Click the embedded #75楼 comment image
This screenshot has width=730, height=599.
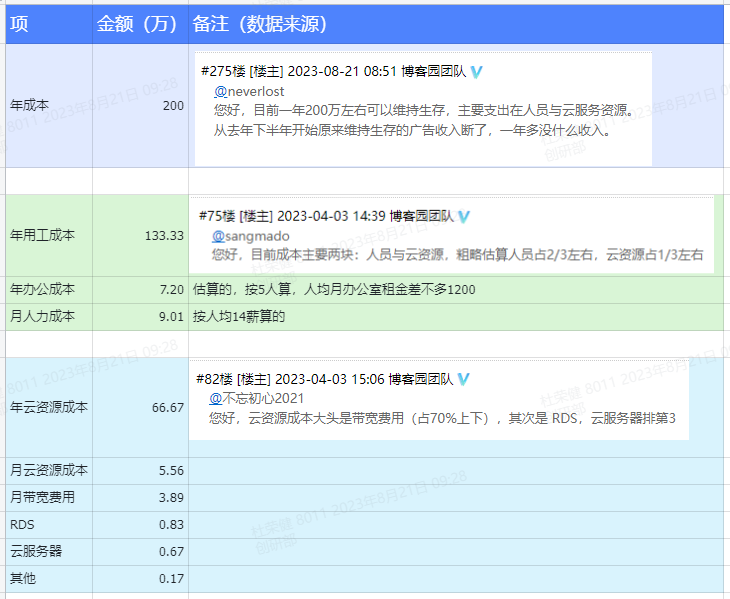tap(451, 235)
